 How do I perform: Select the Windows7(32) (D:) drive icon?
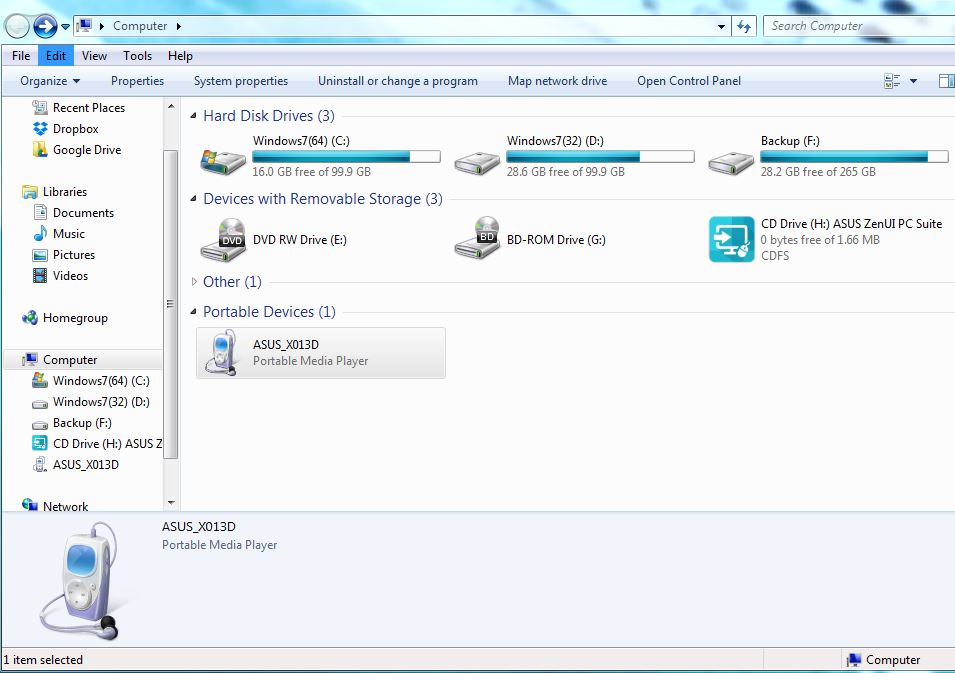coord(477,163)
